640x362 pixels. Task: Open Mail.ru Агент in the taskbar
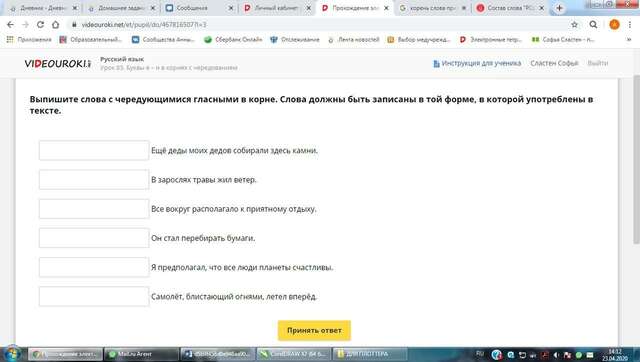click(141, 354)
